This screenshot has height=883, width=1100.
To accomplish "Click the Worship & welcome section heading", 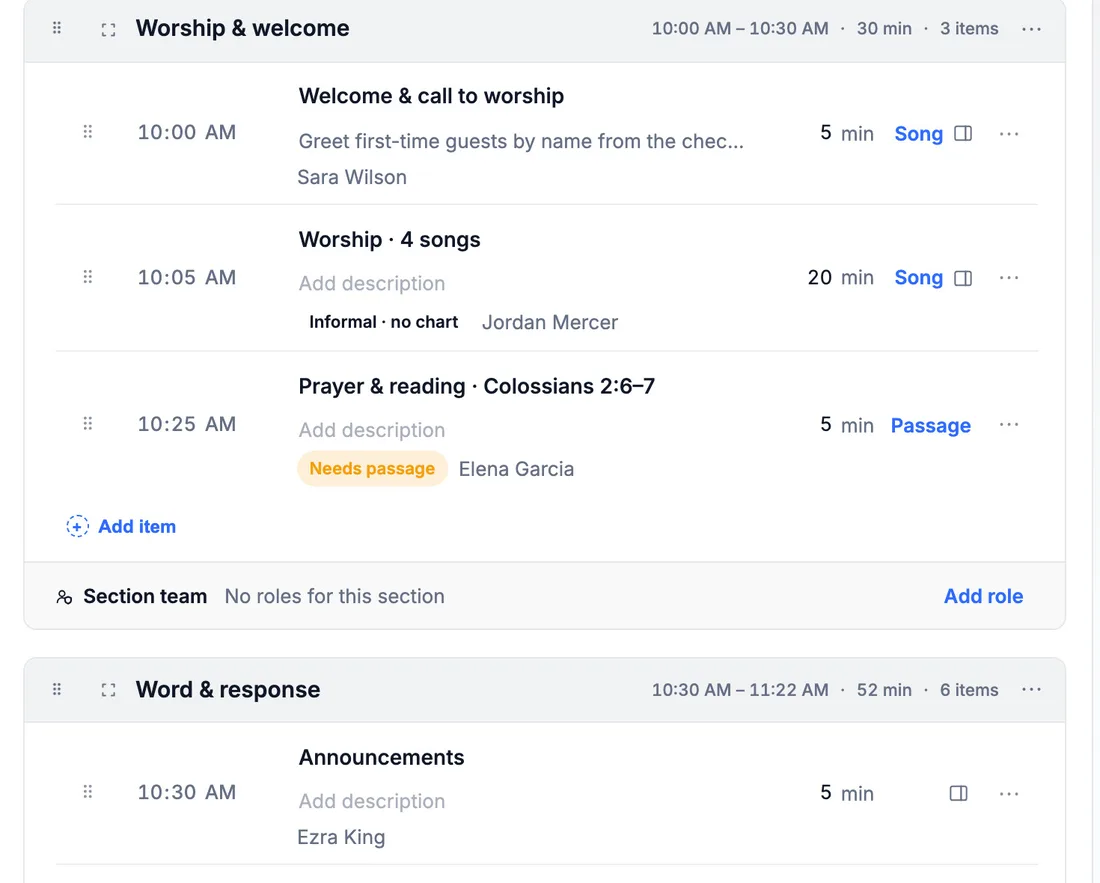I will (x=242, y=29).
